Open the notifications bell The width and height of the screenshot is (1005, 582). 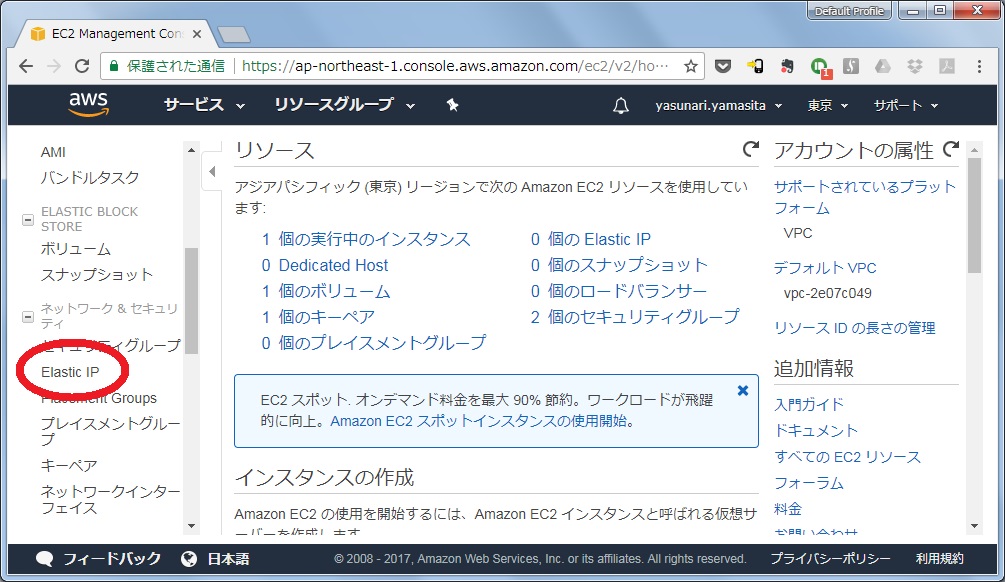click(620, 106)
